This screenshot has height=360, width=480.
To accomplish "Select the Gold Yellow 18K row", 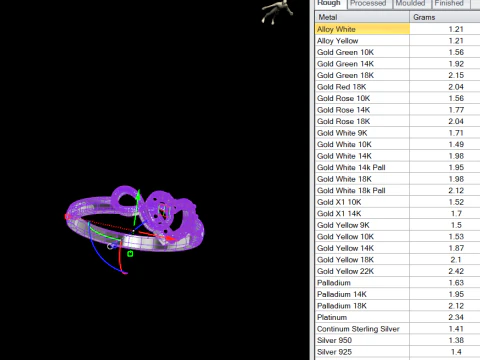I will coord(397,260).
